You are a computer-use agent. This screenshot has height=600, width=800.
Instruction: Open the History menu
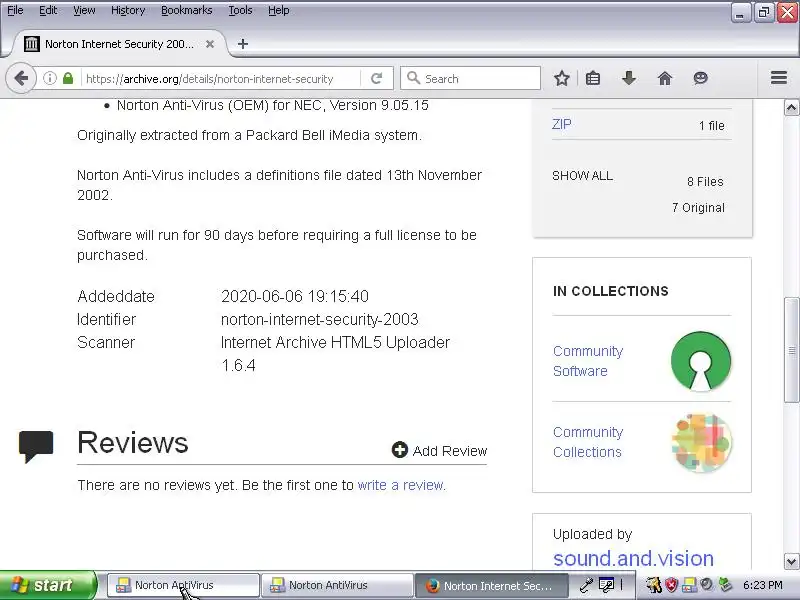(128, 10)
